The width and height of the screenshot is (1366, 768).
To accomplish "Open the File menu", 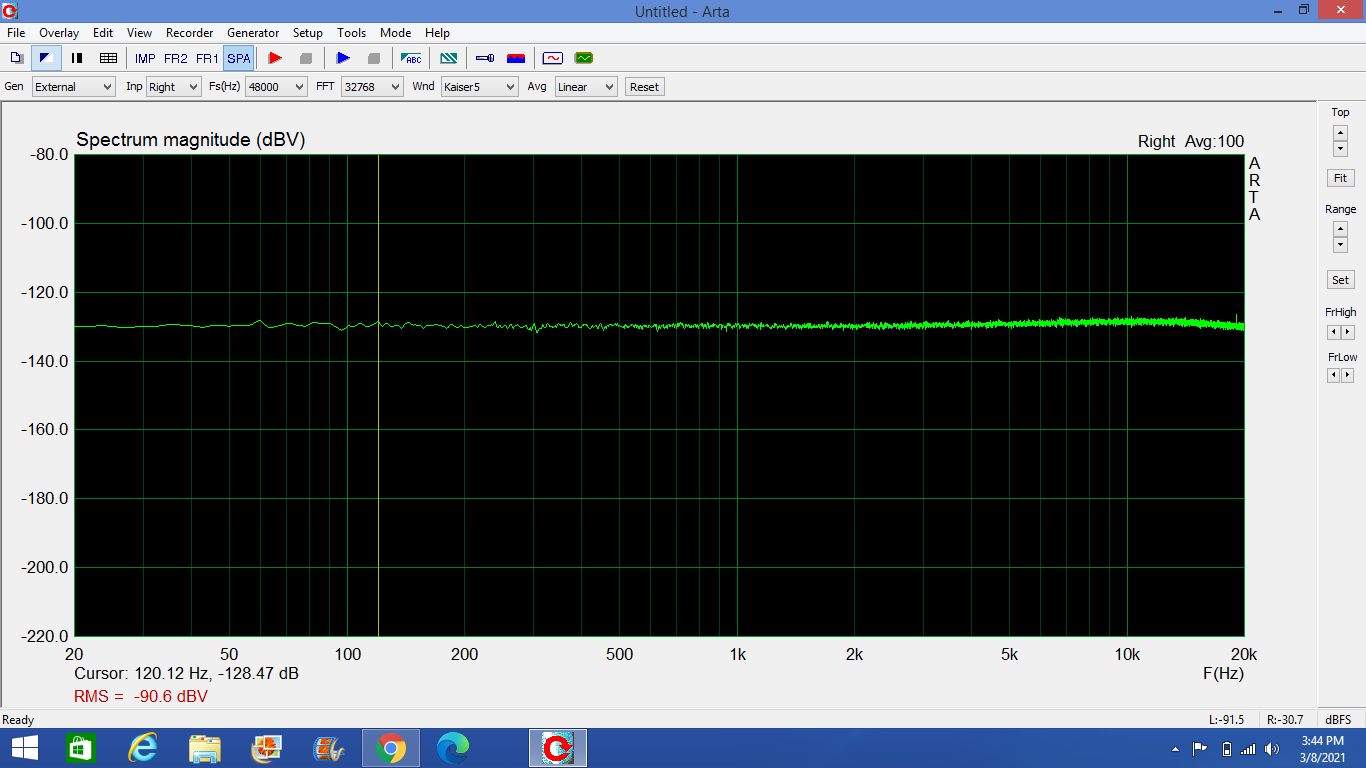I will [x=16, y=33].
